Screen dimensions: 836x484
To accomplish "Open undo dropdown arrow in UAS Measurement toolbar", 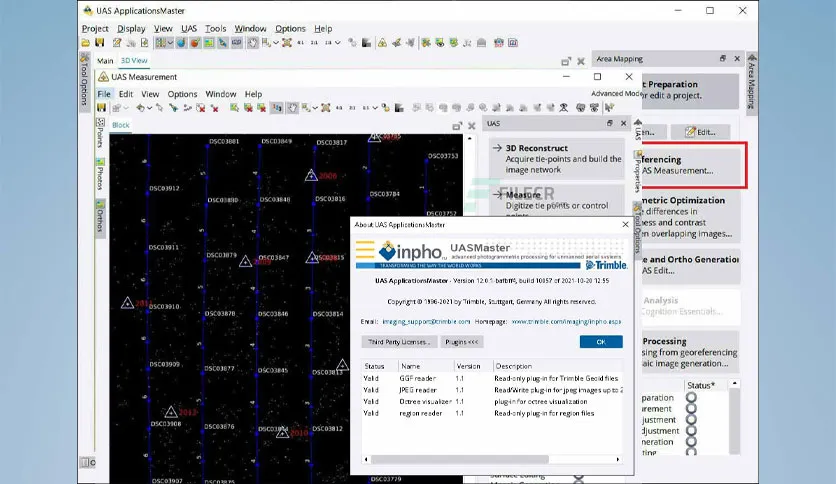I will (x=149, y=108).
